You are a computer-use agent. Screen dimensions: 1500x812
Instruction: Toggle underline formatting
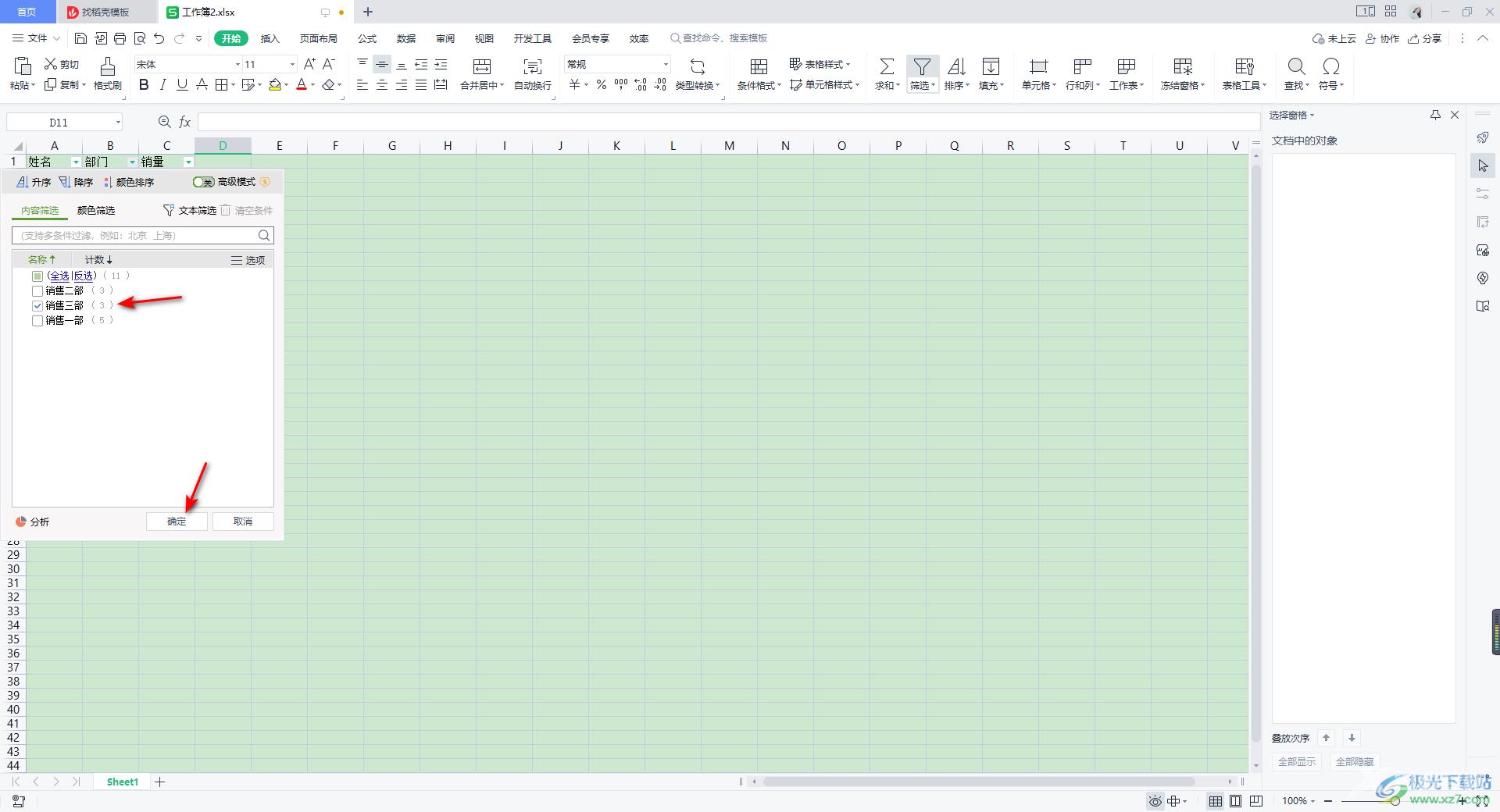coord(182,85)
